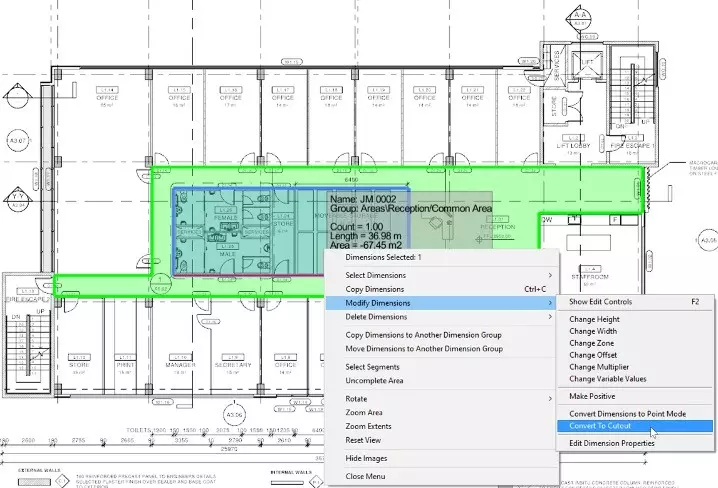Select Zoom Area command
This screenshot has height=488, width=718.
click(x=366, y=412)
